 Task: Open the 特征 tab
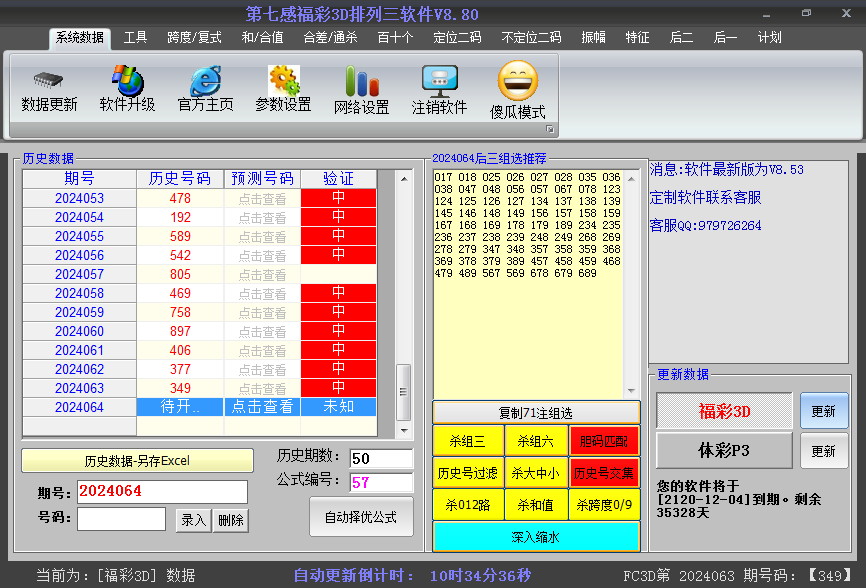pyautogui.click(x=637, y=38)
